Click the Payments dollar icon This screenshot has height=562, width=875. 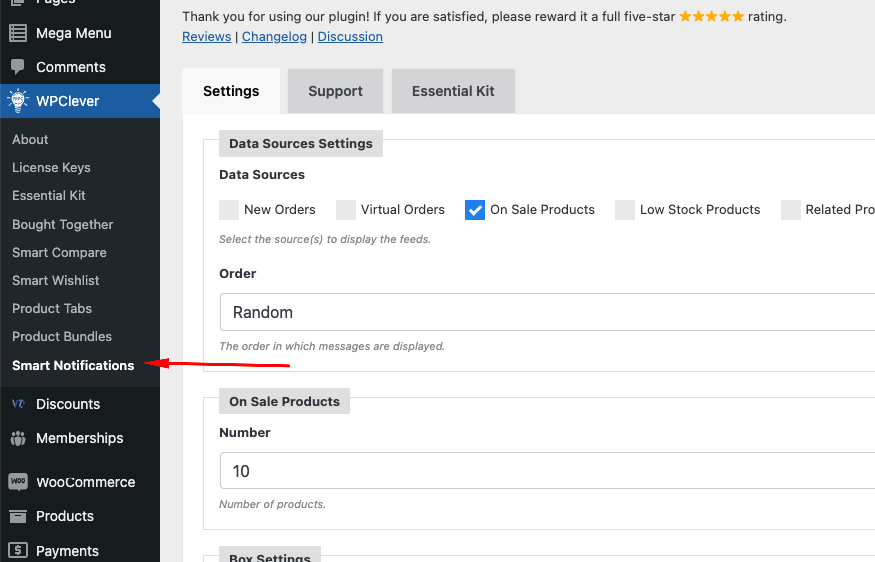tap(18, 551)
